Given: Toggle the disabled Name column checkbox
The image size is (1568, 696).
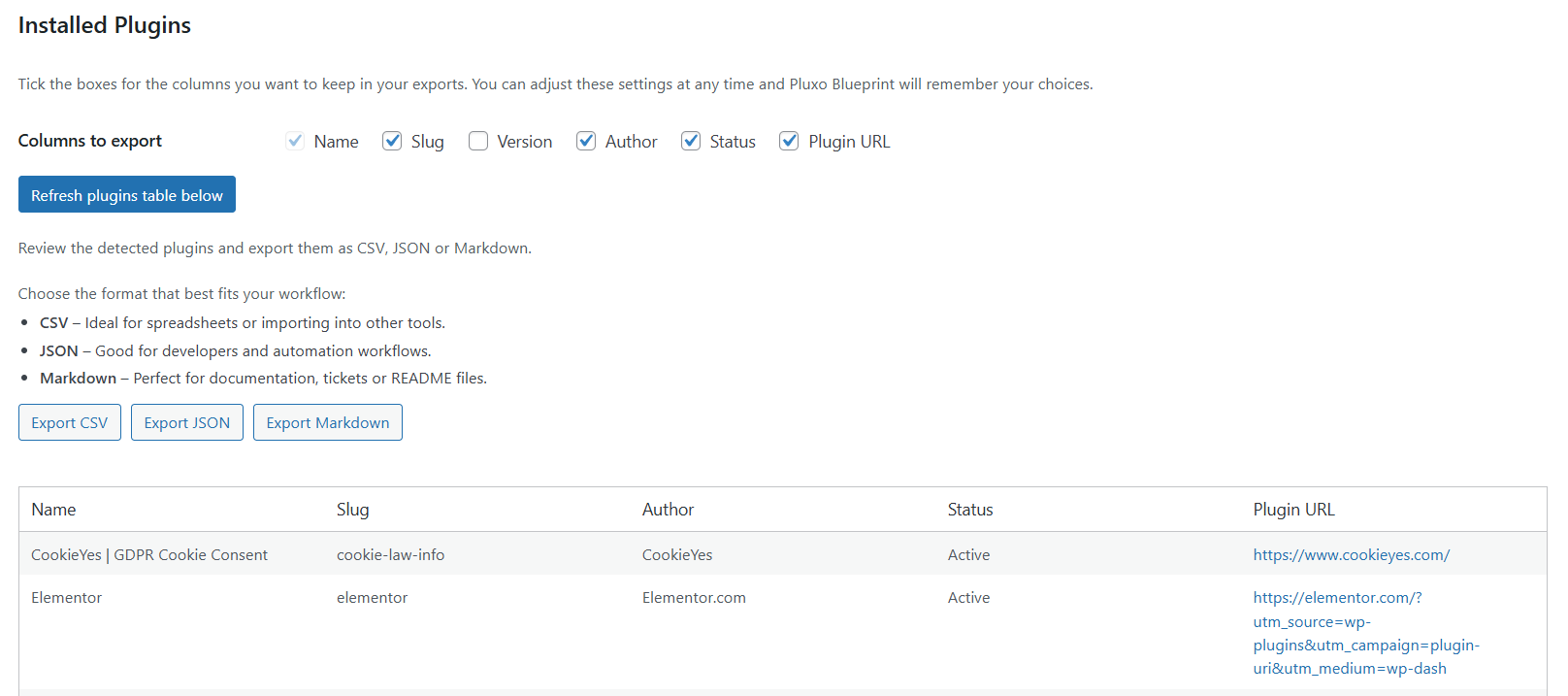Looking at the screenshot, I should [295, 142].
